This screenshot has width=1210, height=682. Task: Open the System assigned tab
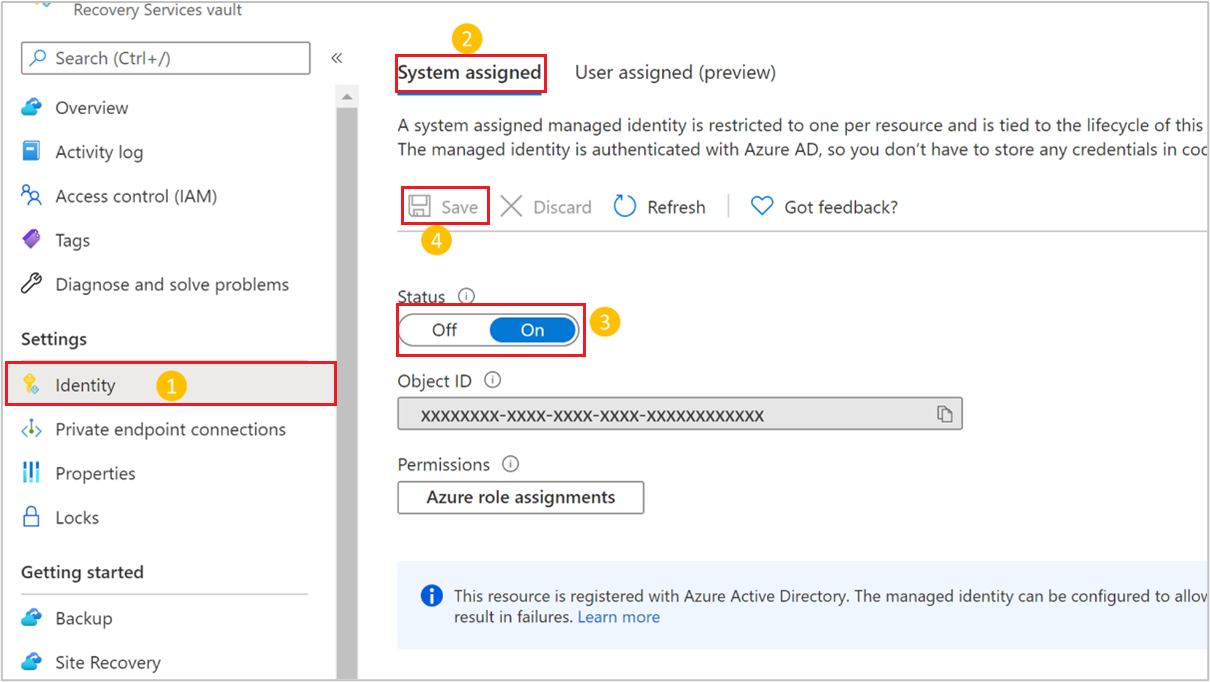(470, 72)
